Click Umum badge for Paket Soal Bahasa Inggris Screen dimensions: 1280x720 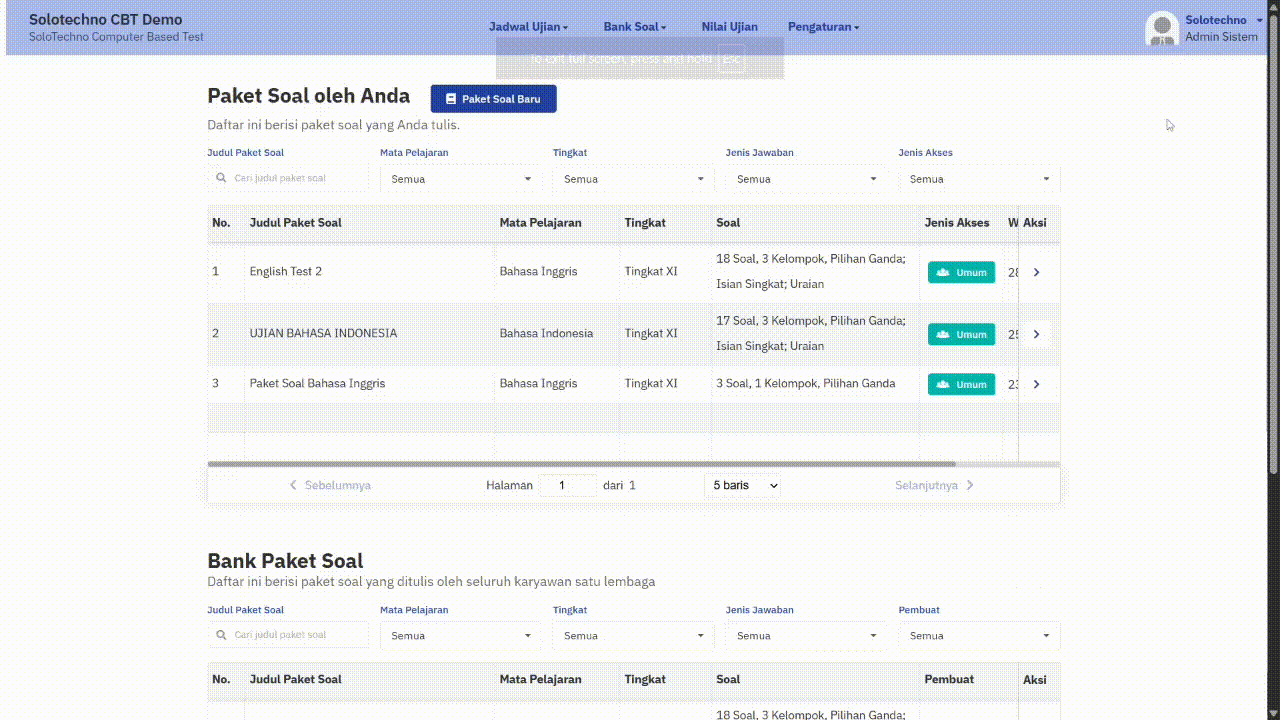[961, 384]
